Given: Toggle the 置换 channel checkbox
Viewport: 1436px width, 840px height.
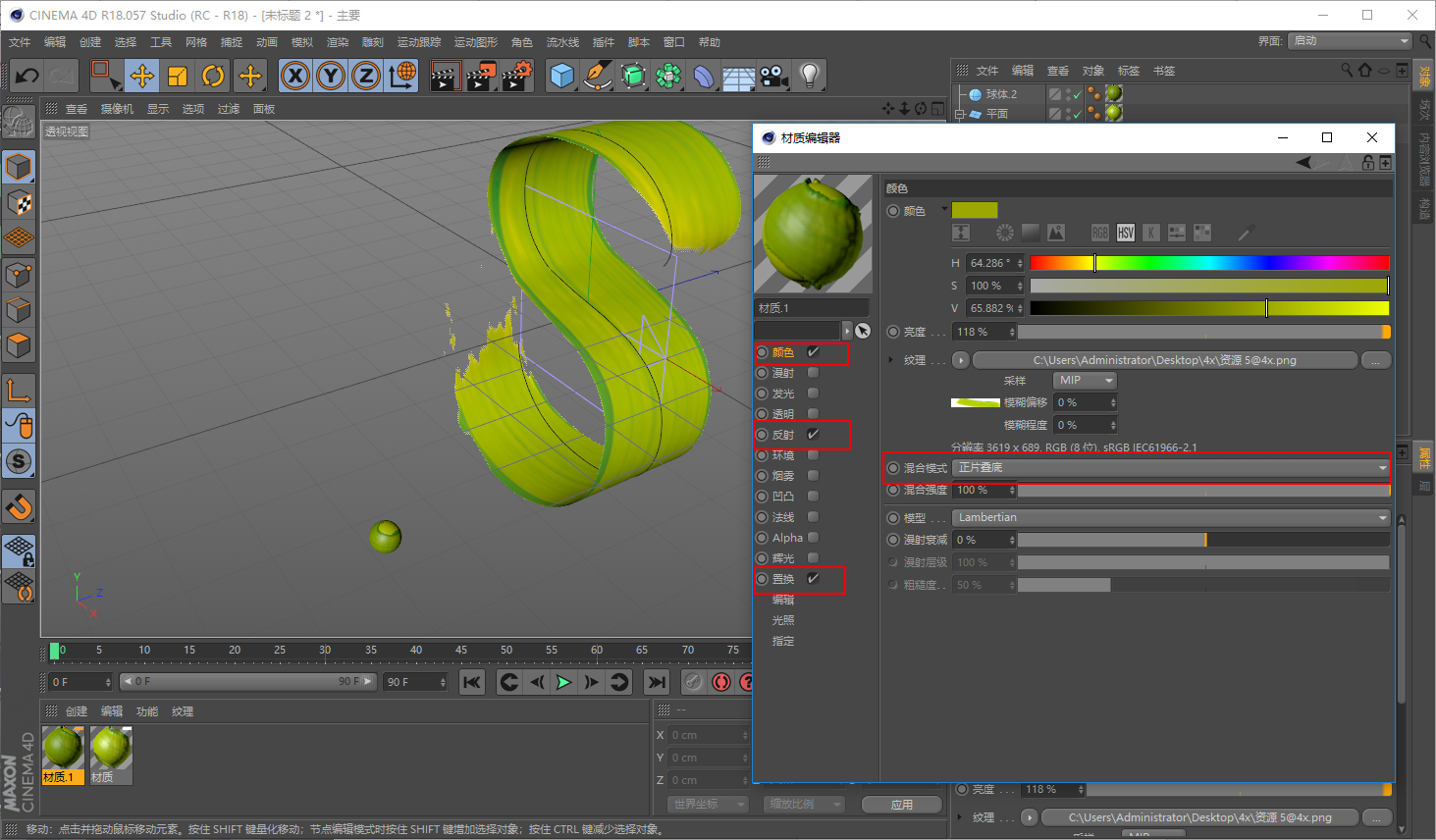Looking at the screenshot, I should [x=813, y=579].
